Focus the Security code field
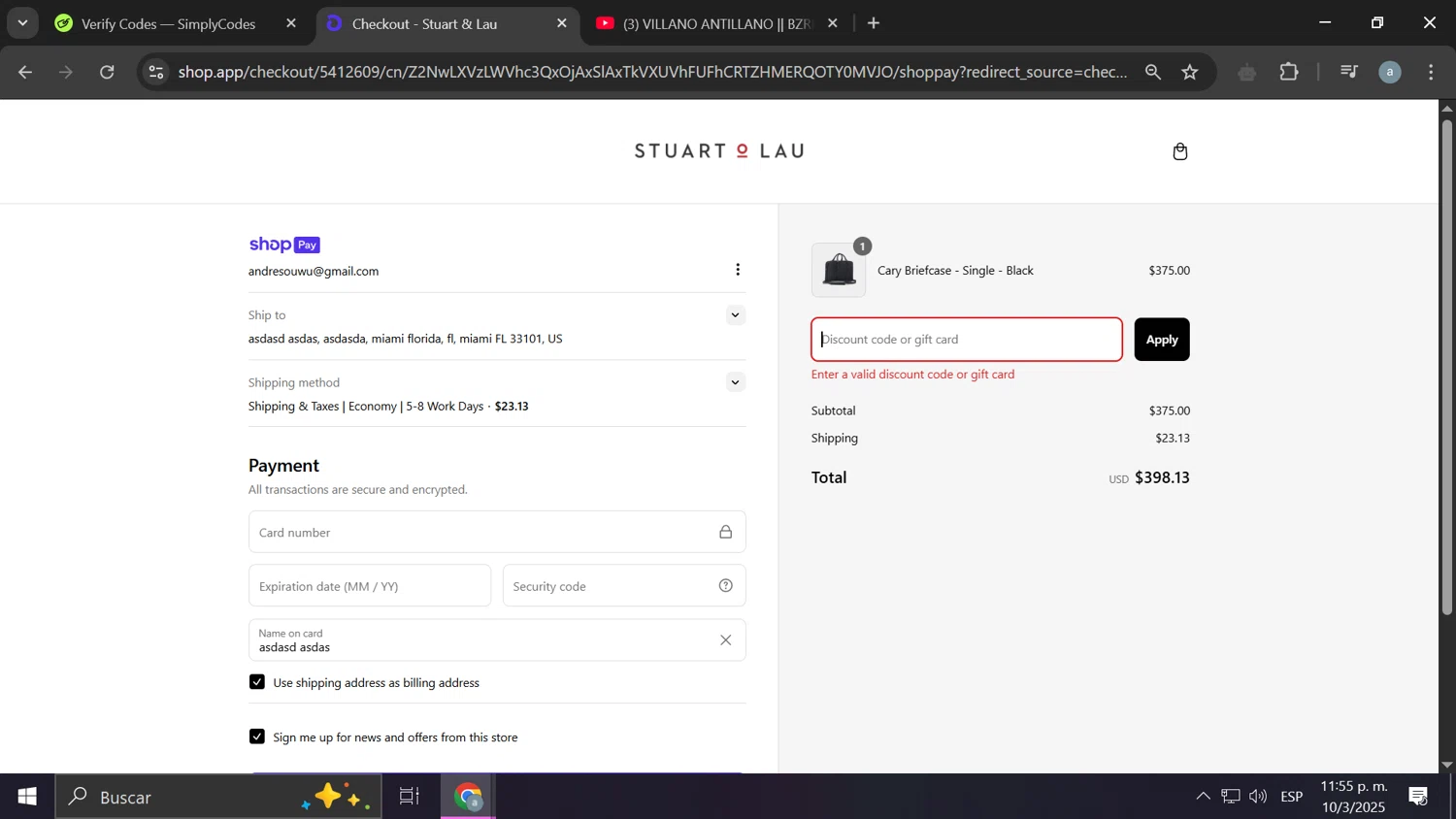Image resolution: width=1456 pixels, height=819 pixels. pos(624,586)
